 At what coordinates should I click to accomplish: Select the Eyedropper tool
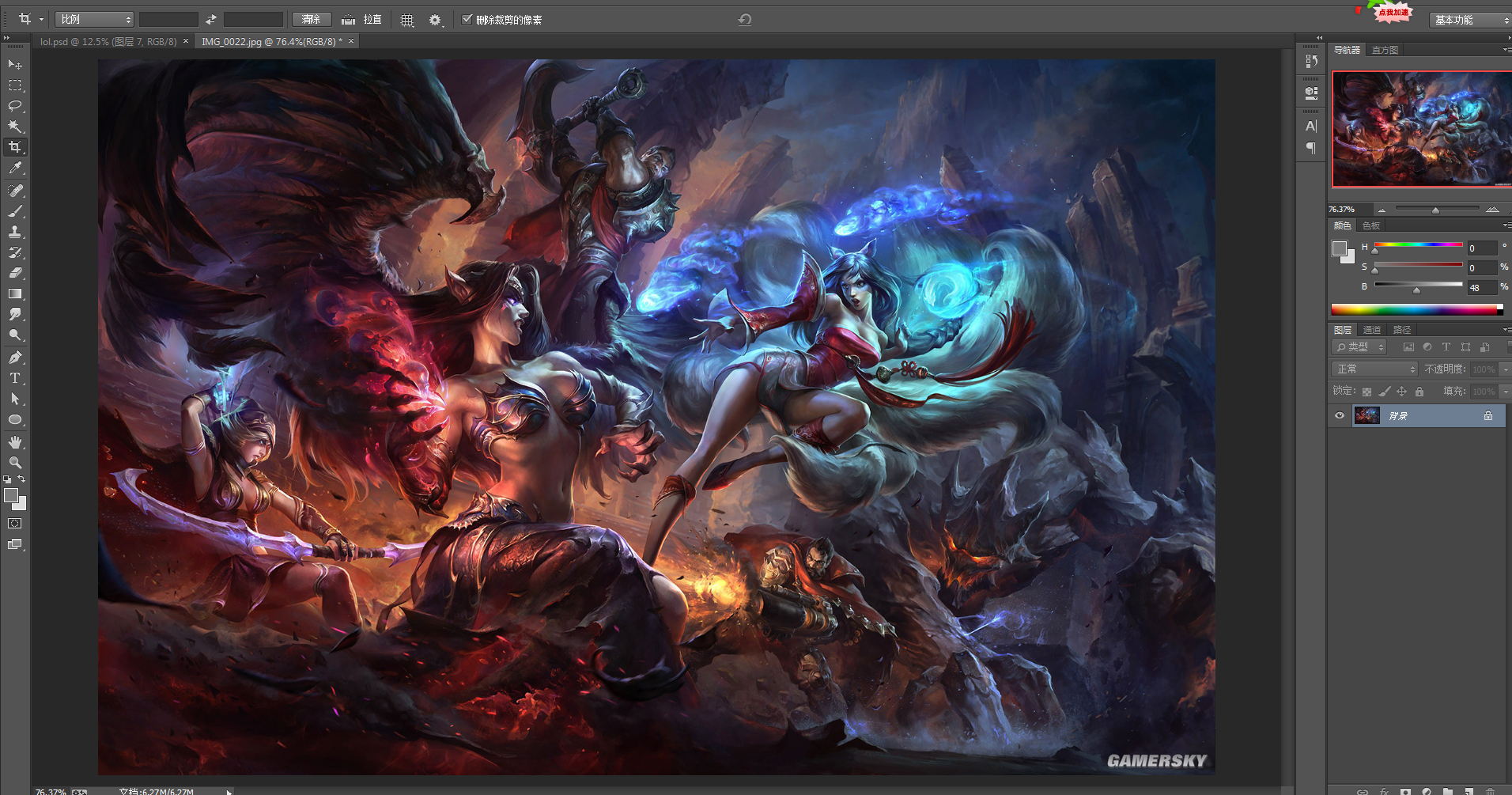point(15,168)
